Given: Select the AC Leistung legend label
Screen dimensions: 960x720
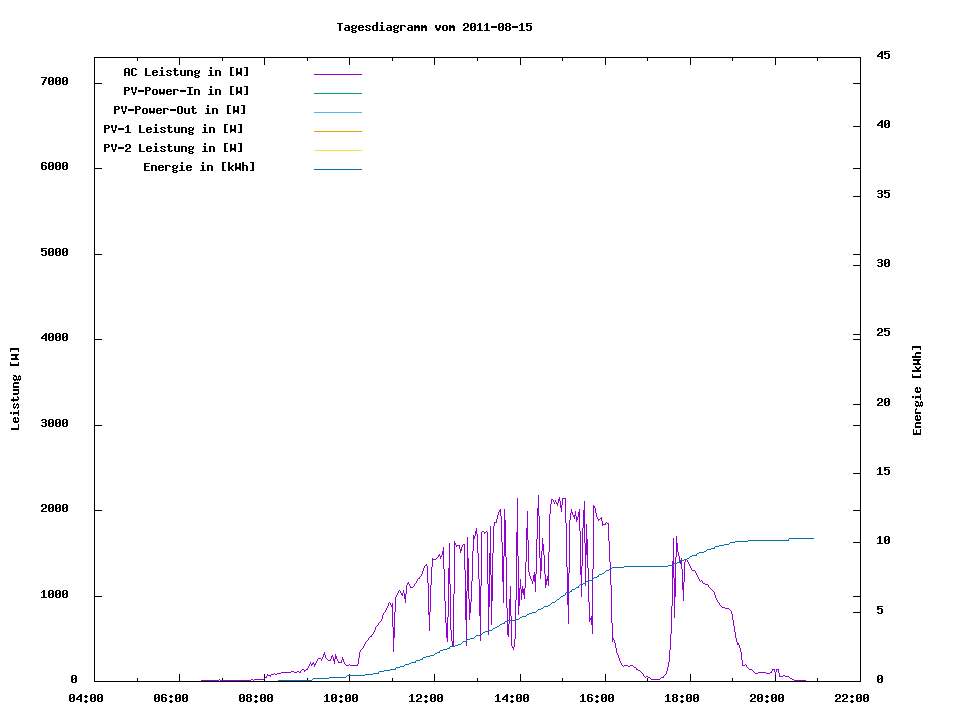Looking at the screenshot, I should coord(186,72).
